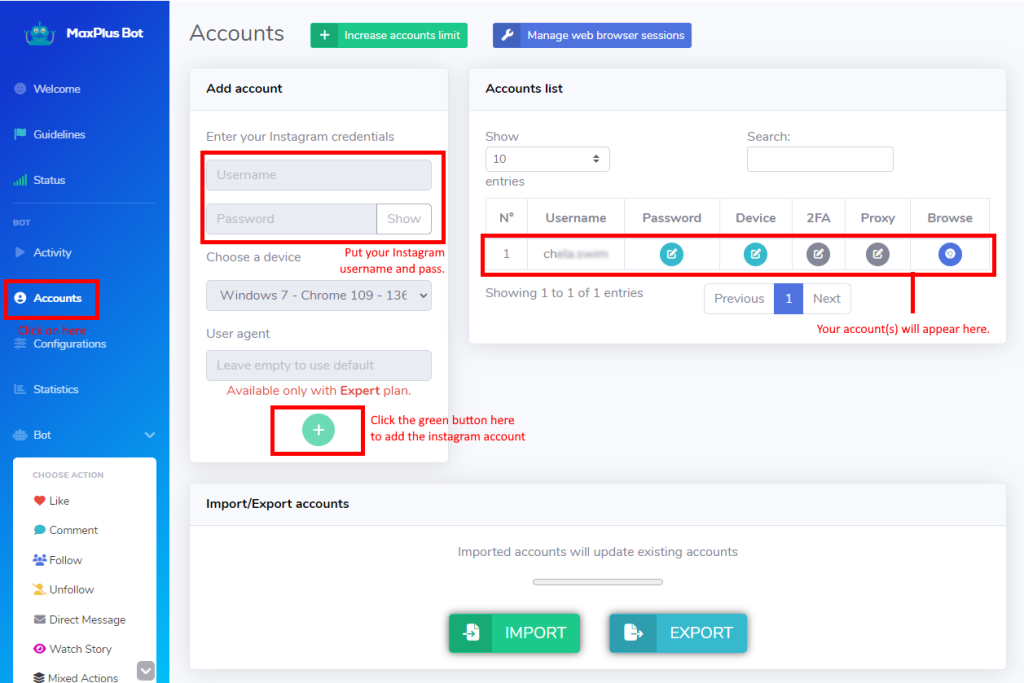Viewport: 1024px width, 683px height.
Task: Choose the Direct Message action
Action: coord(79,620)
